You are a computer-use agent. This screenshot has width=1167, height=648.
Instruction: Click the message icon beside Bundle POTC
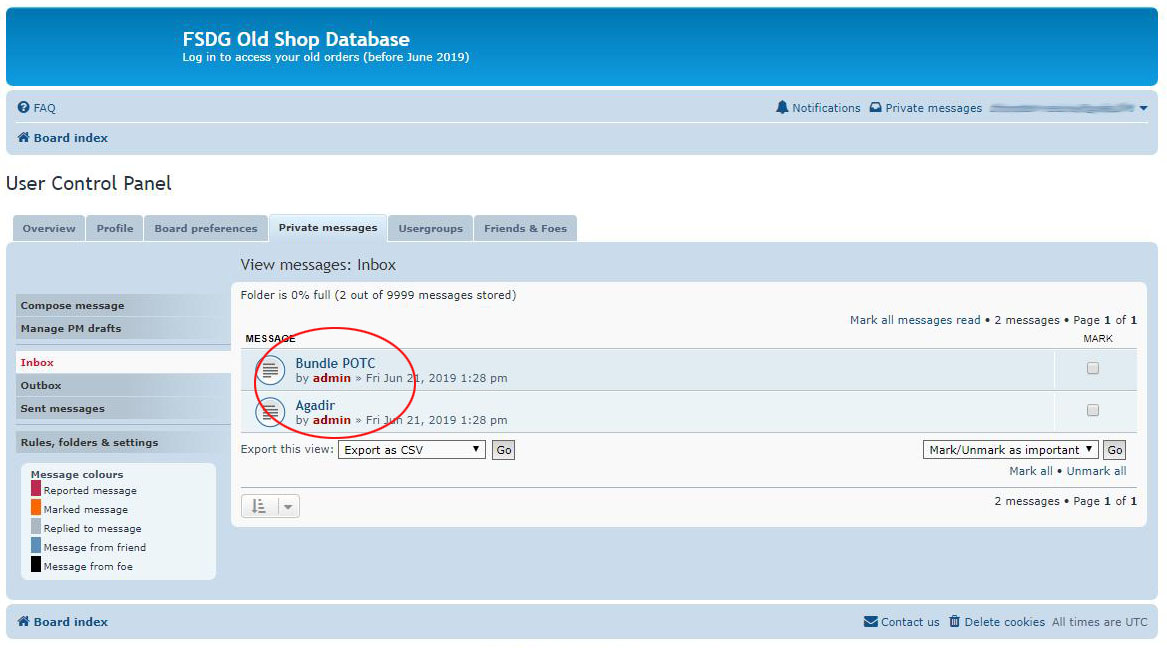pos(270,370)
